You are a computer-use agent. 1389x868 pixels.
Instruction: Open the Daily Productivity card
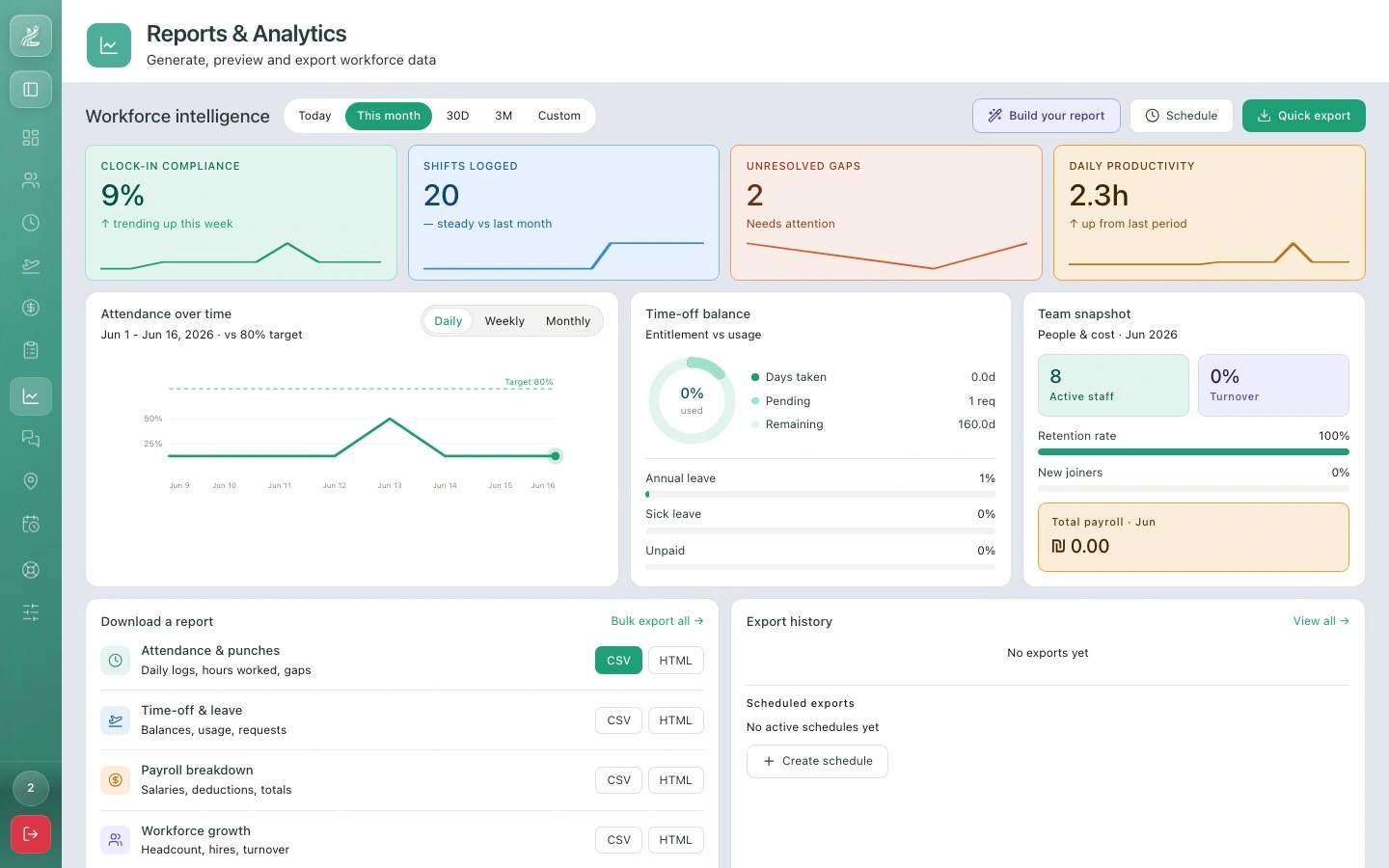[1210, 213]
